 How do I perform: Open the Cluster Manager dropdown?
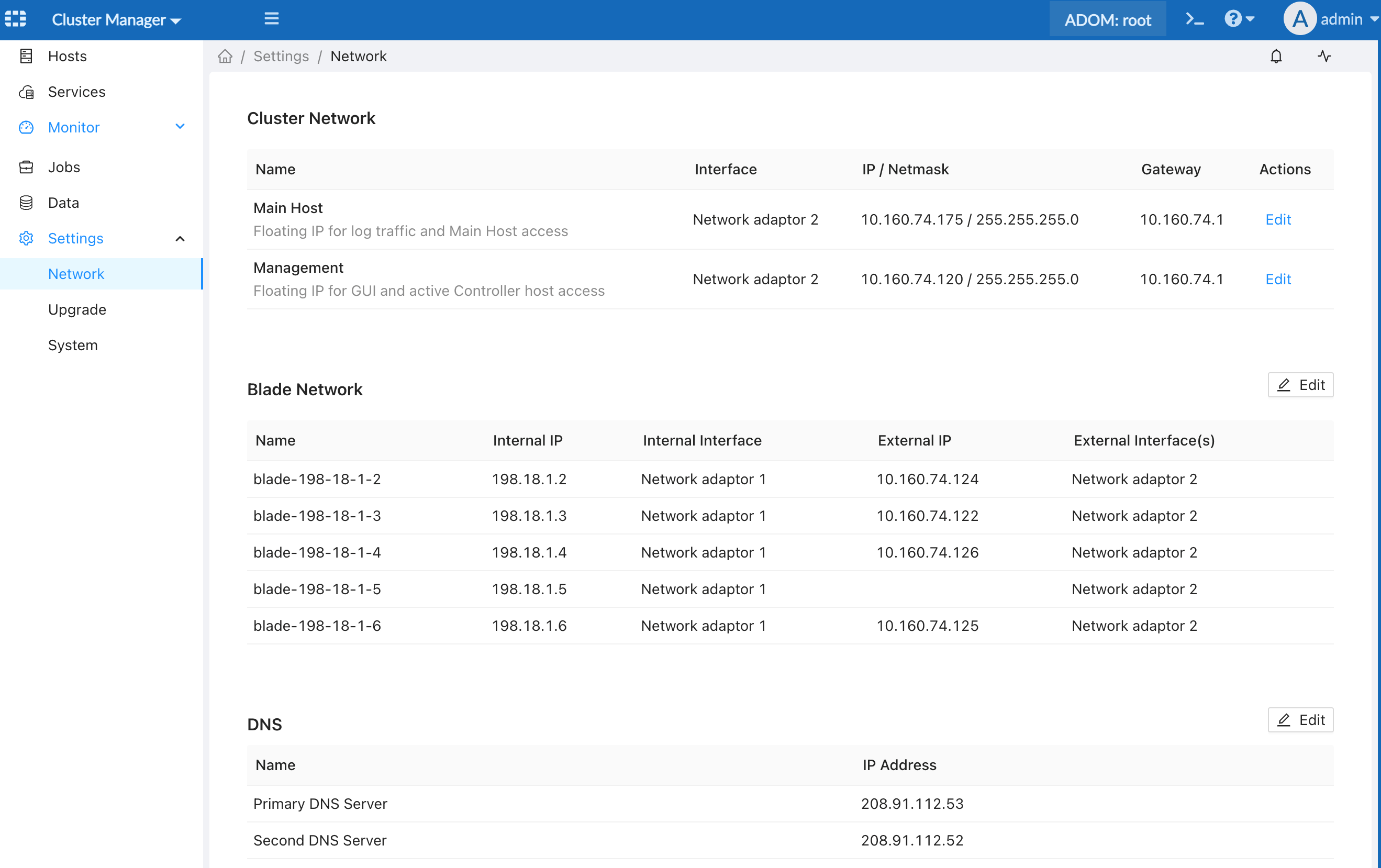116,19
